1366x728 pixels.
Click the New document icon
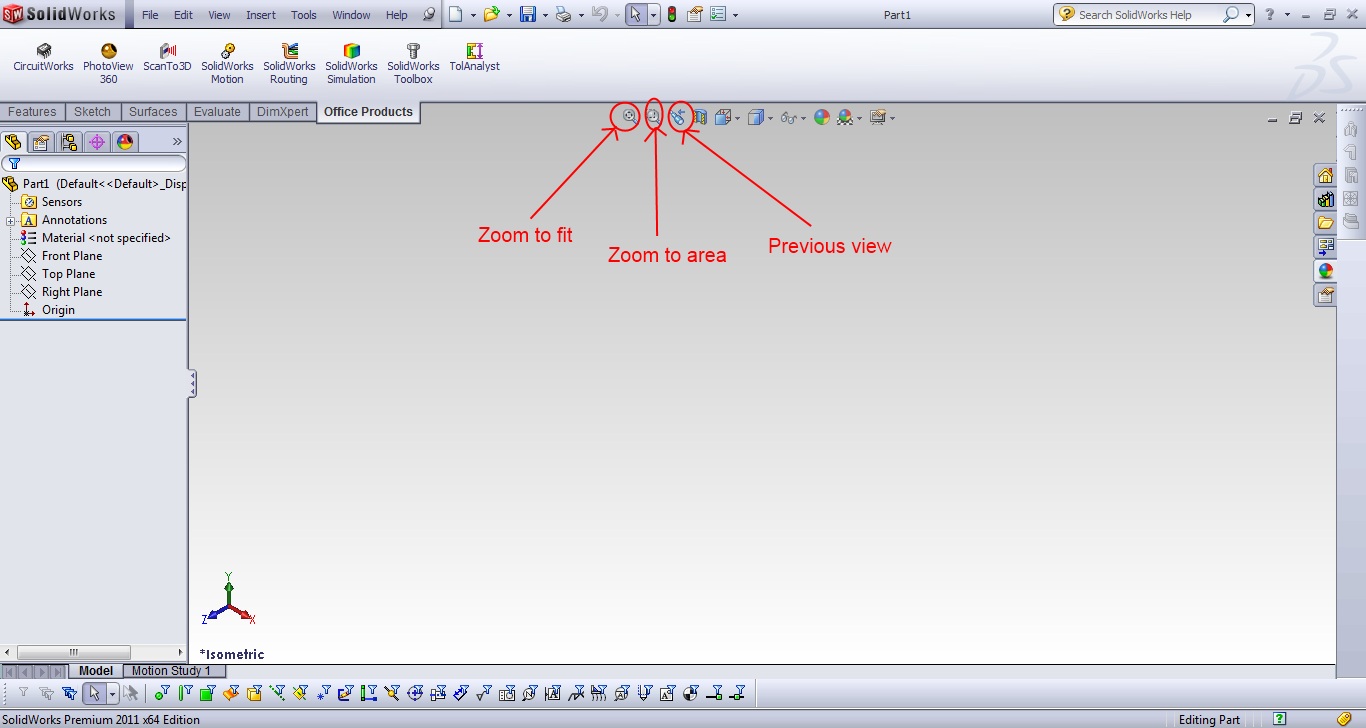tap(456, 14)
